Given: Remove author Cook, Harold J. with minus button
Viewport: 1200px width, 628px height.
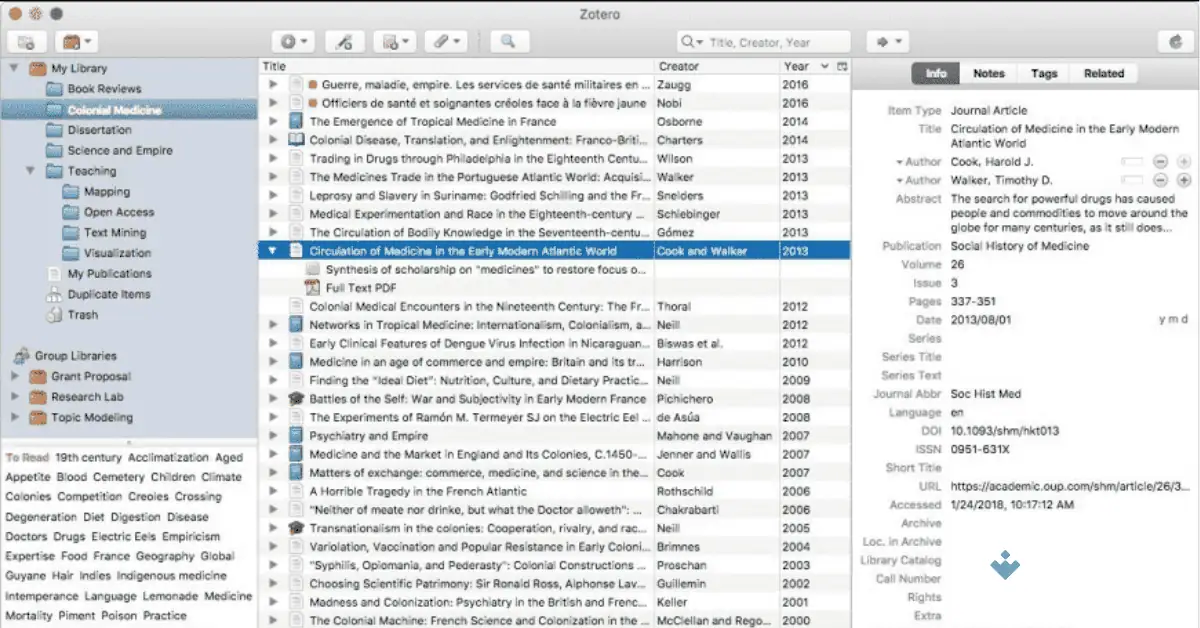Looking at the screenshot, I should (x=1161, y=161).
